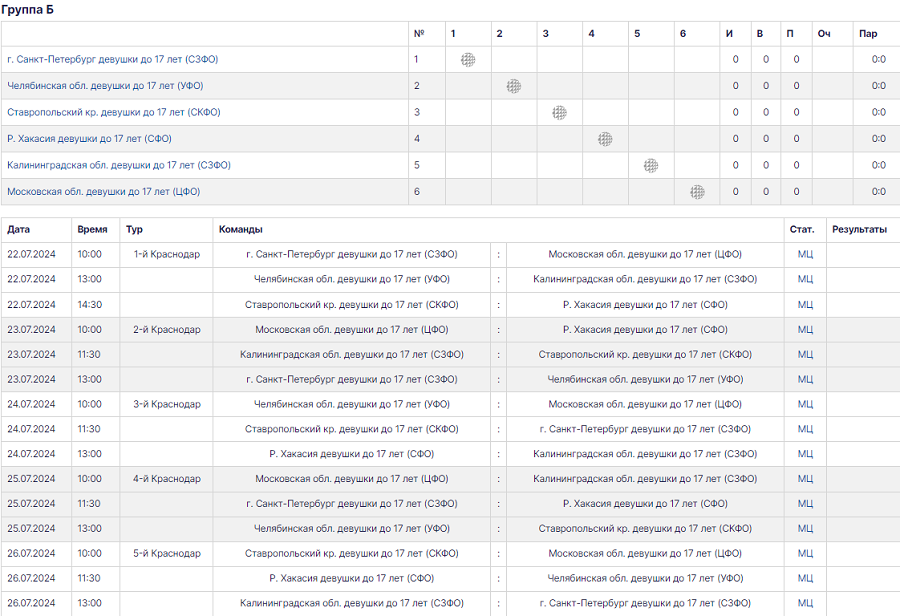Viewport: 900px width, 616px height.
Task: Click Челябинская обл. home team in 22.07.2024 13:00 match
Action: pyautogui.click(x=352, y=279)
